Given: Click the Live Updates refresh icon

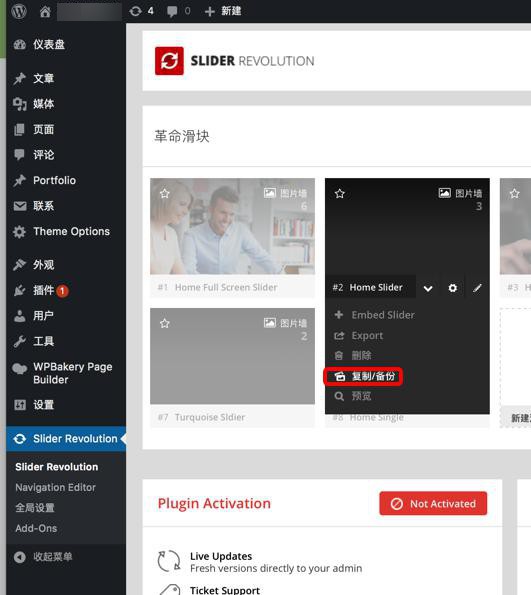Looking at the screenshot, I should click(169, 562).
